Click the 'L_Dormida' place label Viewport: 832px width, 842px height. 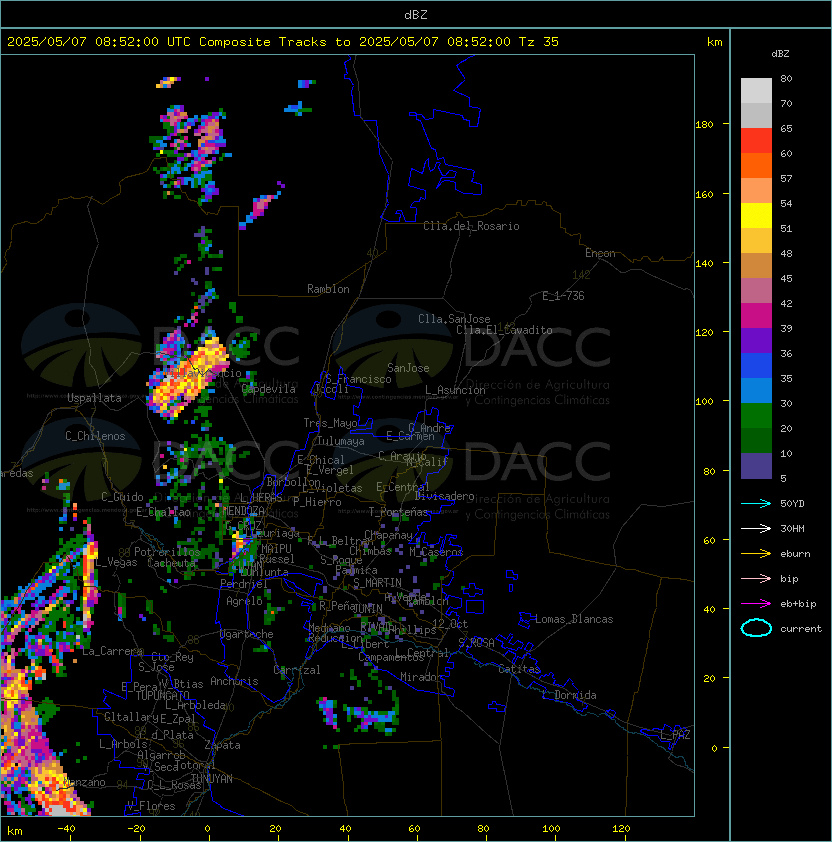coord(569,695)
